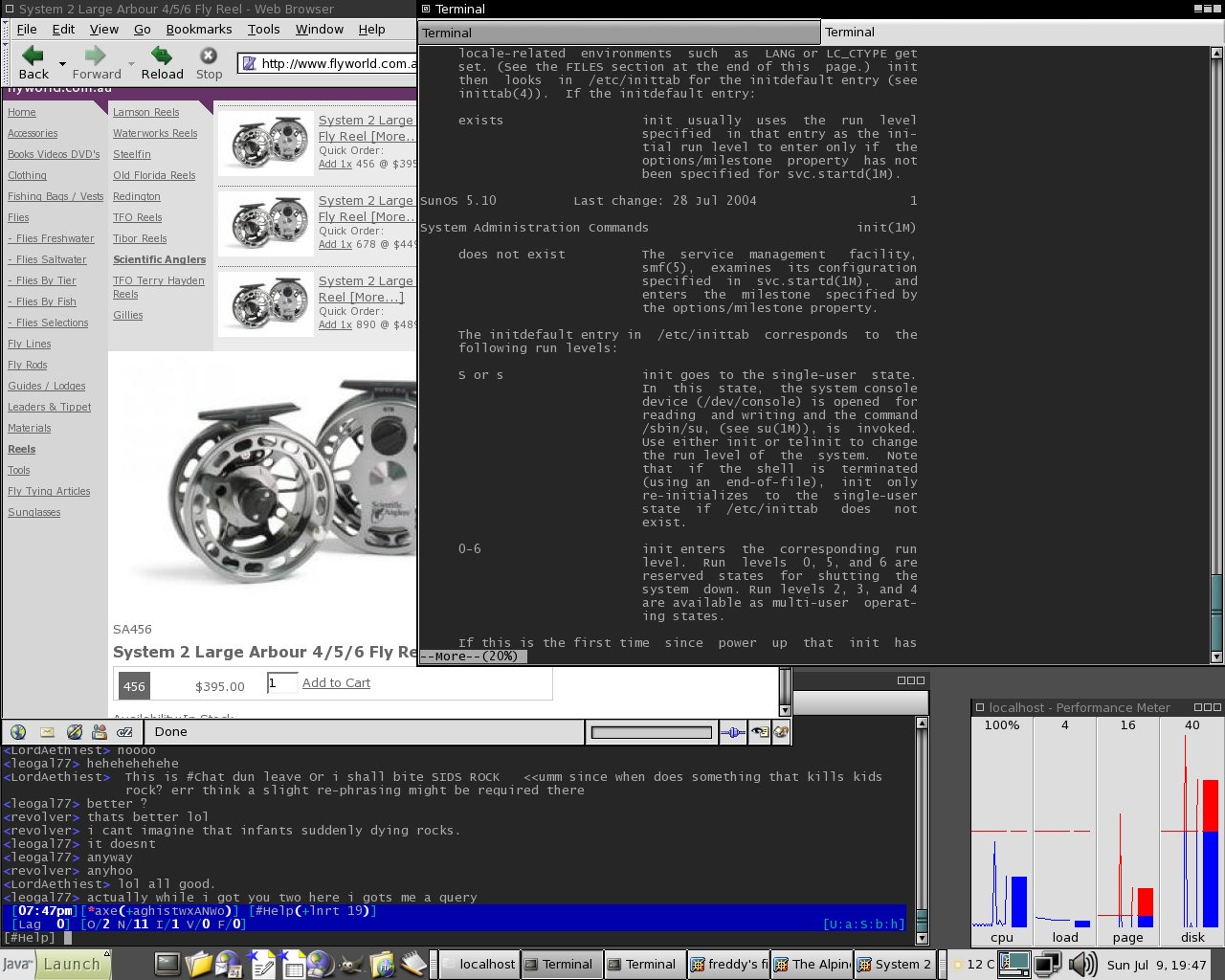Image resolution: width=1225 pixels, height=980 pixels.
Task: Open the Bookmarks menu
Action: point(198,29)
